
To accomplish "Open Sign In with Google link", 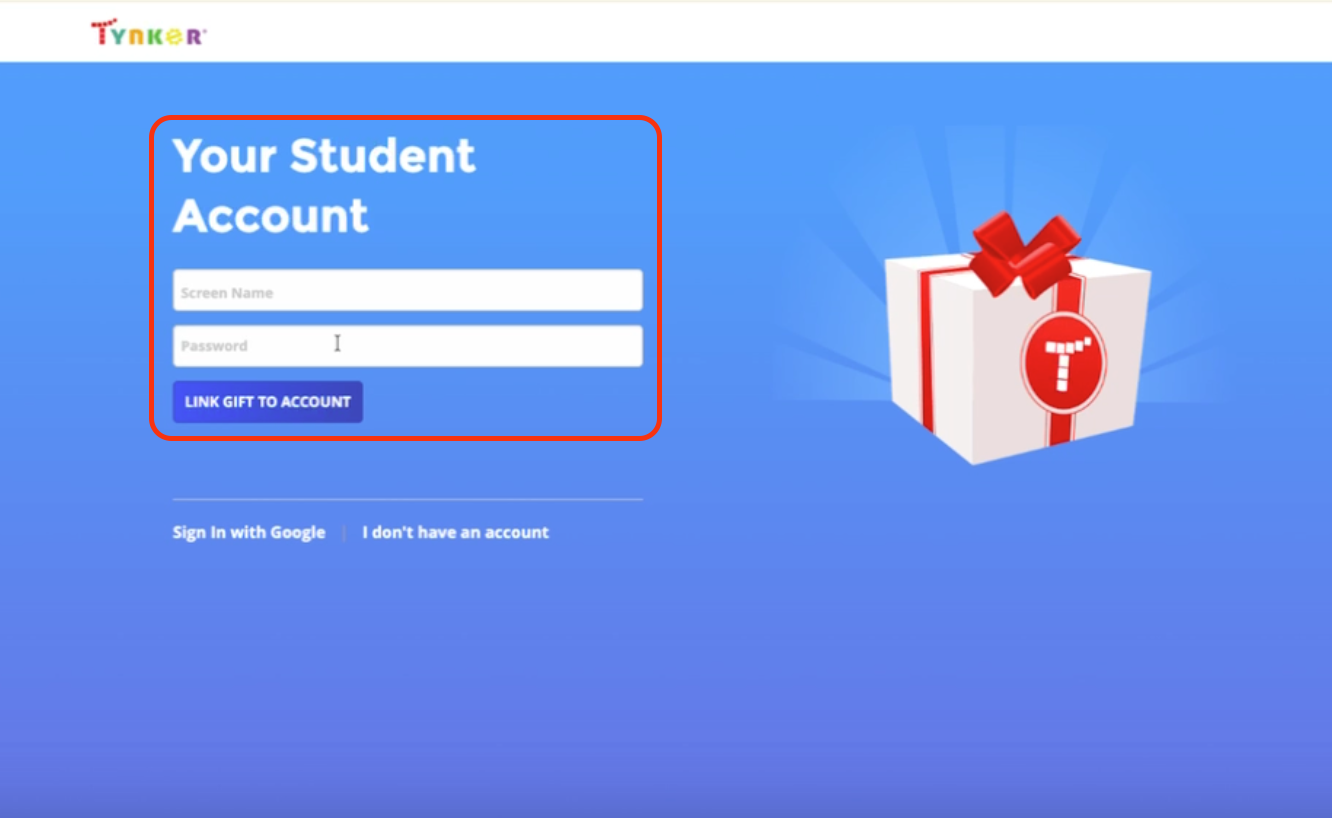I will [x=249, y=532].
